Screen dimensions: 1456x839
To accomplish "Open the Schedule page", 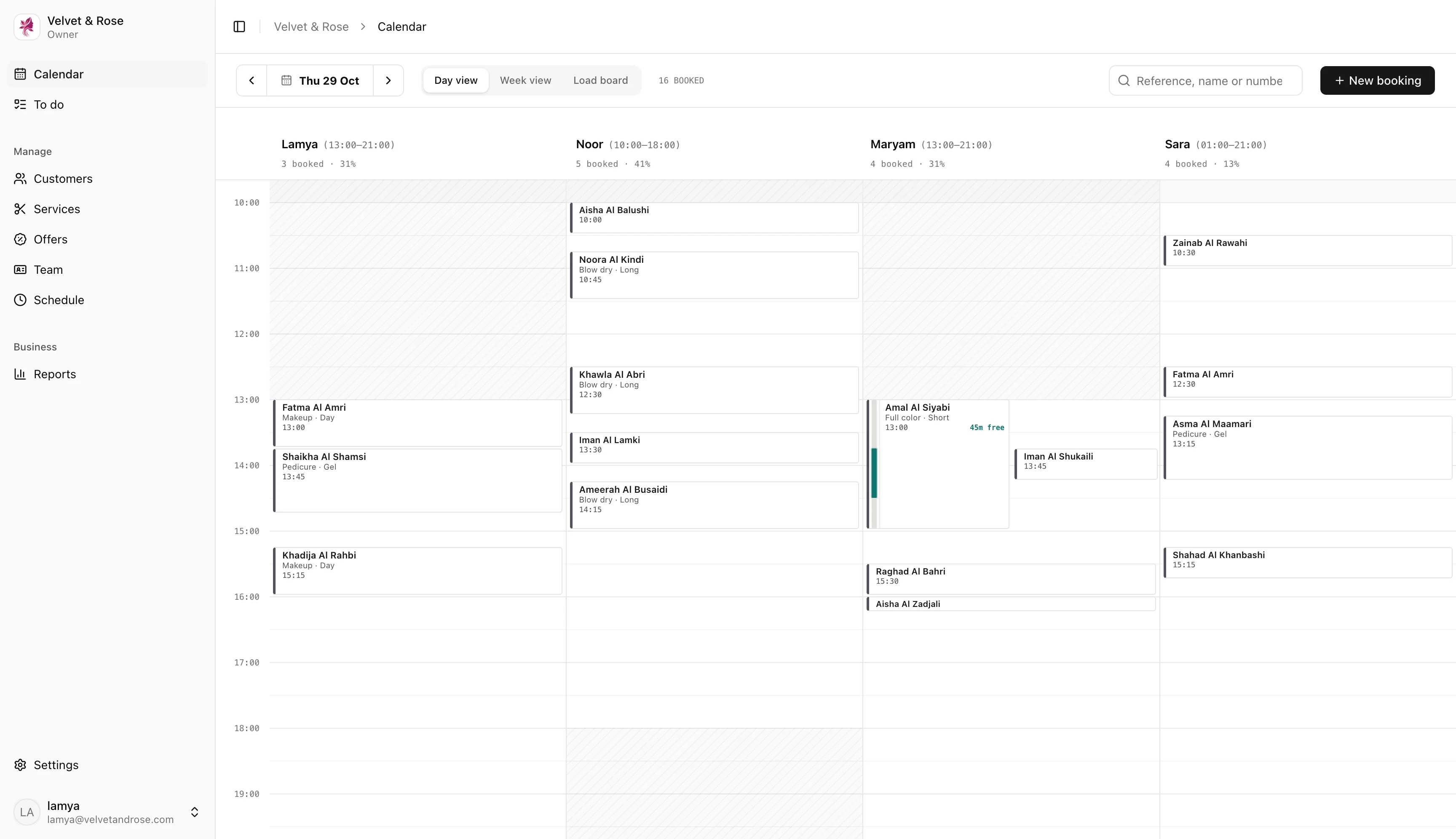I will pyautogui.click(x=107, y=299).
